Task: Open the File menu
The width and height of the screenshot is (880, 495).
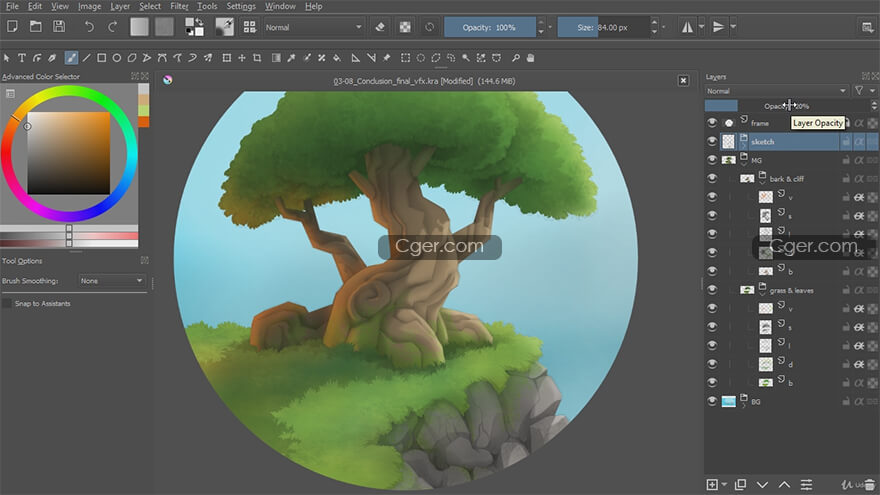Action: (x=12, y=6)
